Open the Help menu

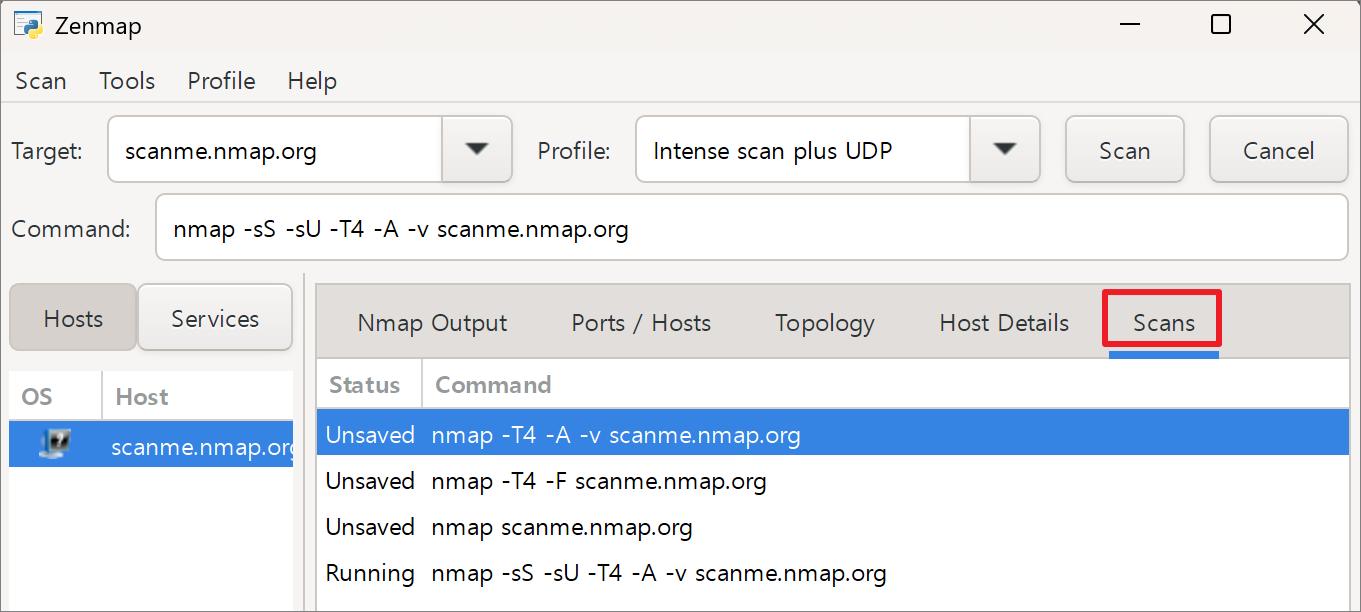(x=312, y=81)
